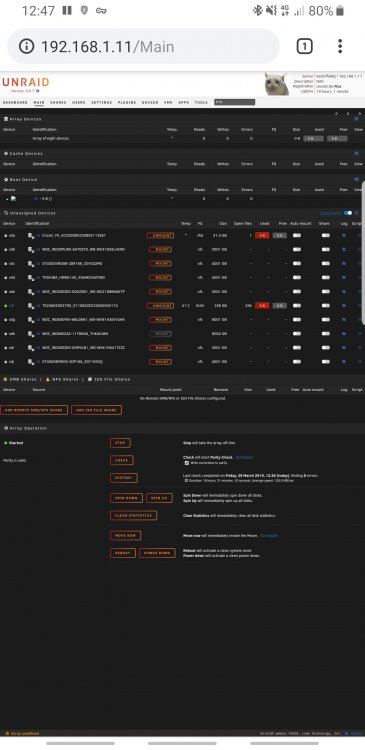
Task: Click the disk icon of sdg device
Action: [x=31, y=320]
